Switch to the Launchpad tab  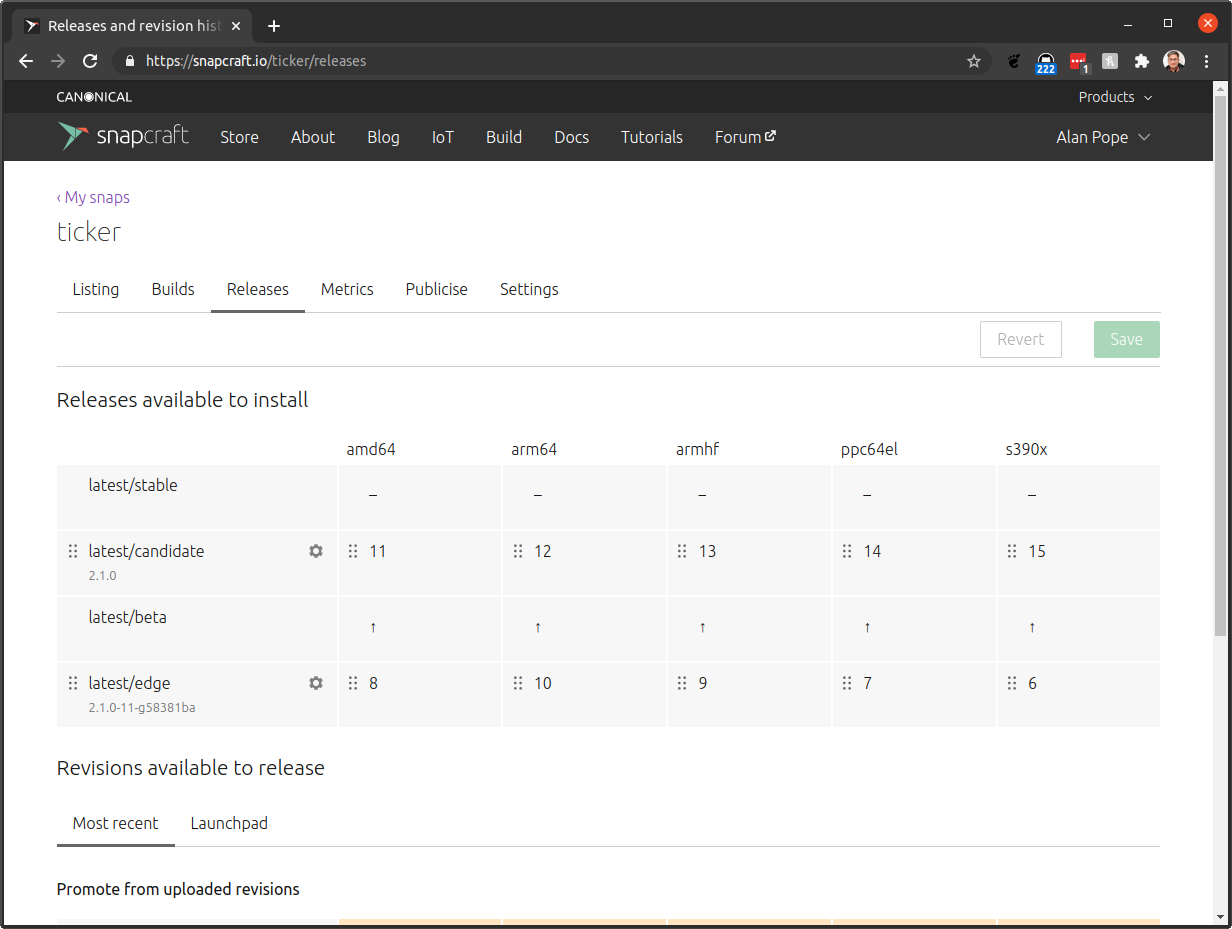229,823
